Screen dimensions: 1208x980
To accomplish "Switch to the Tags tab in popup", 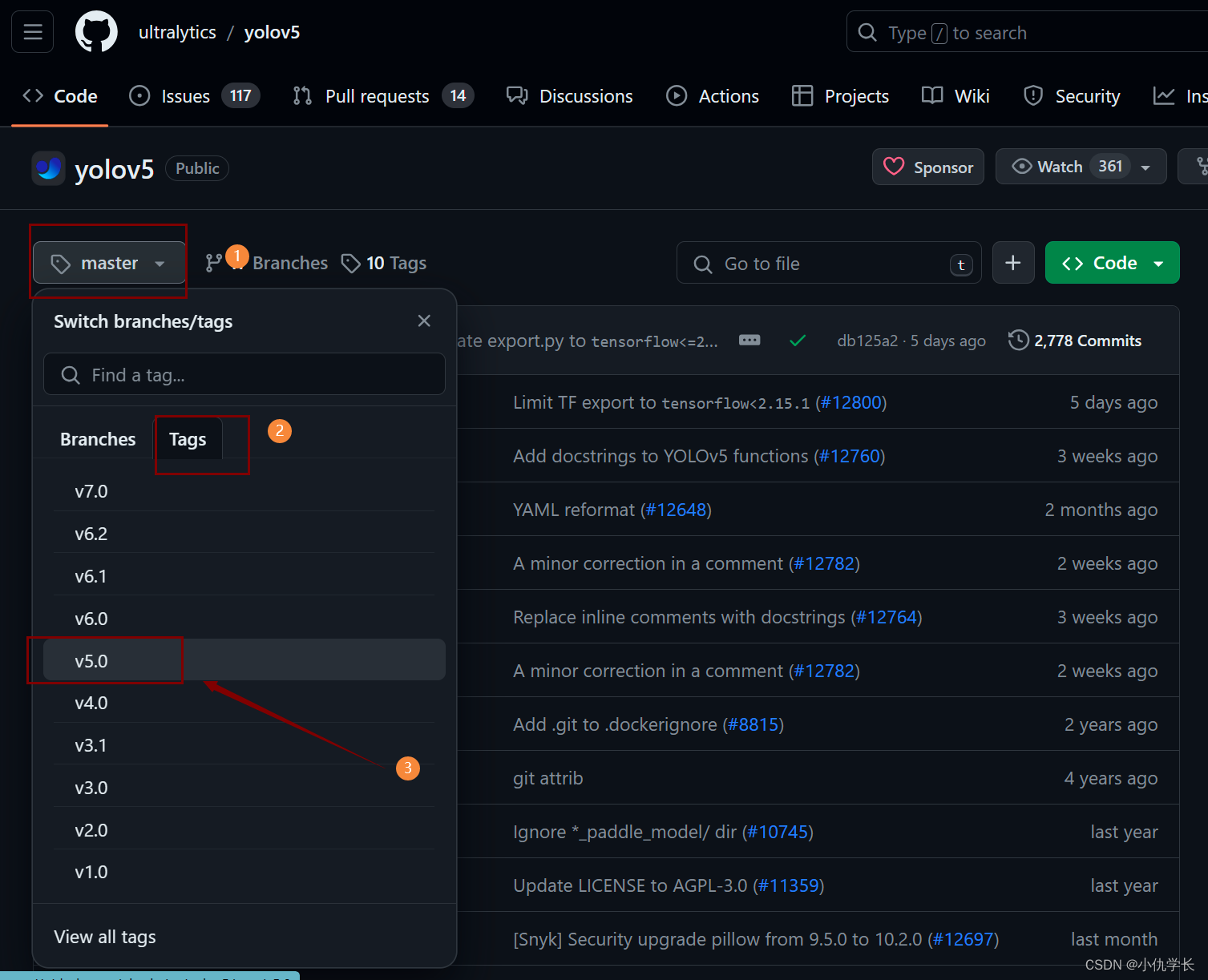I will [188, 439].
